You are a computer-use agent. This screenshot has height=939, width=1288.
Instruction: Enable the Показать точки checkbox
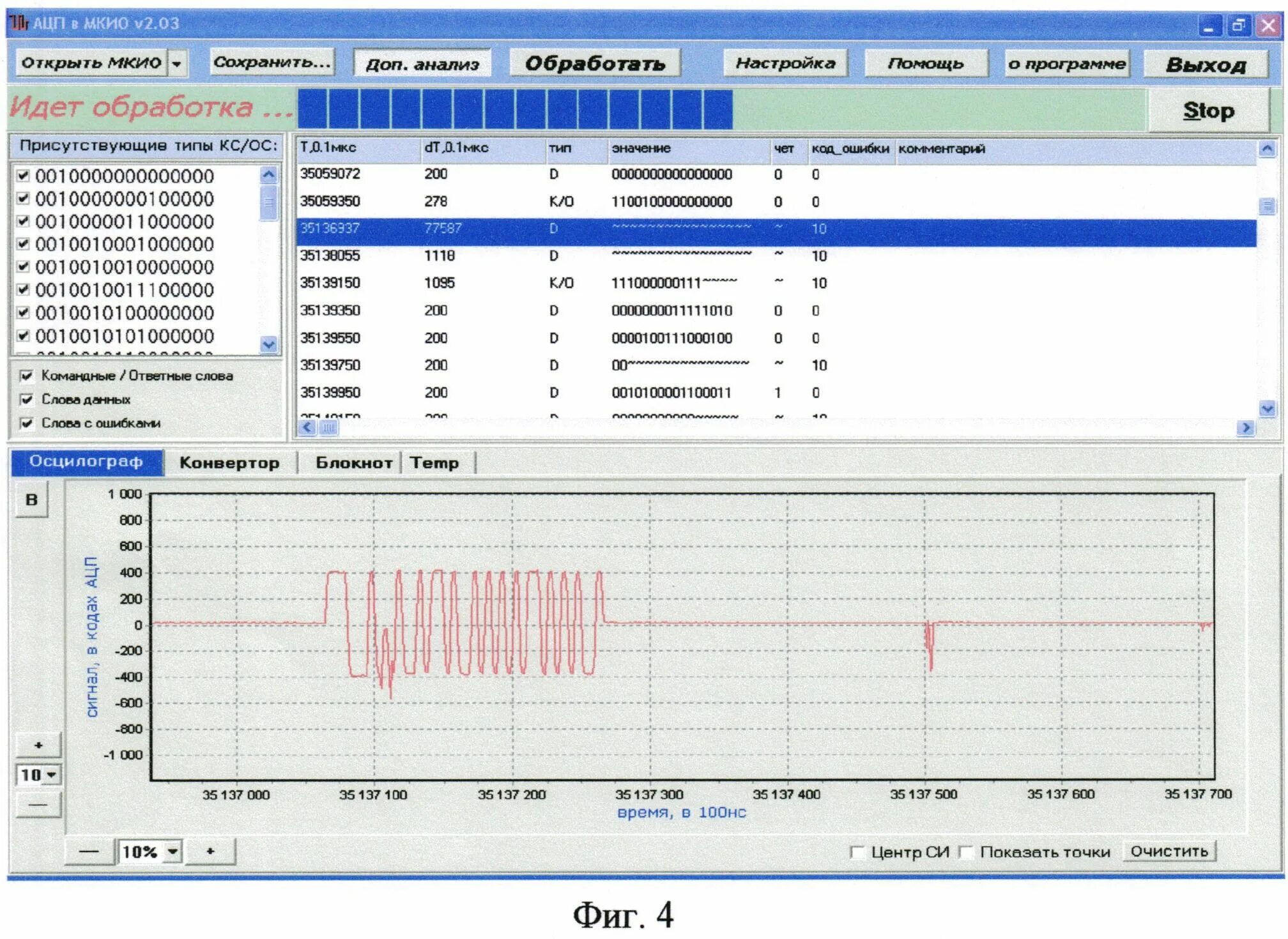tap(967, 852)
